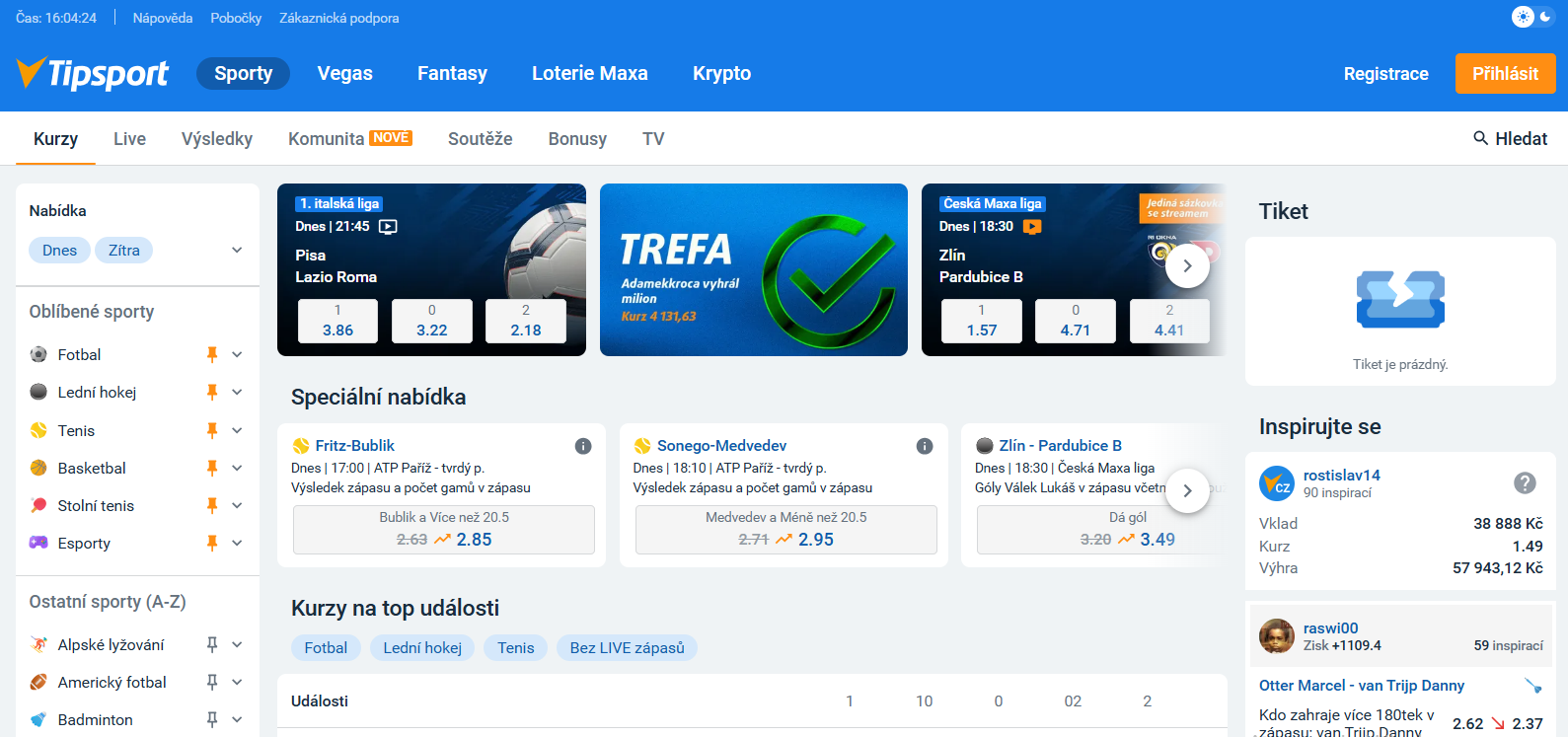Show next special offer card
Viewport: 1568px width, 737px height.
(x=1187, y=490)
